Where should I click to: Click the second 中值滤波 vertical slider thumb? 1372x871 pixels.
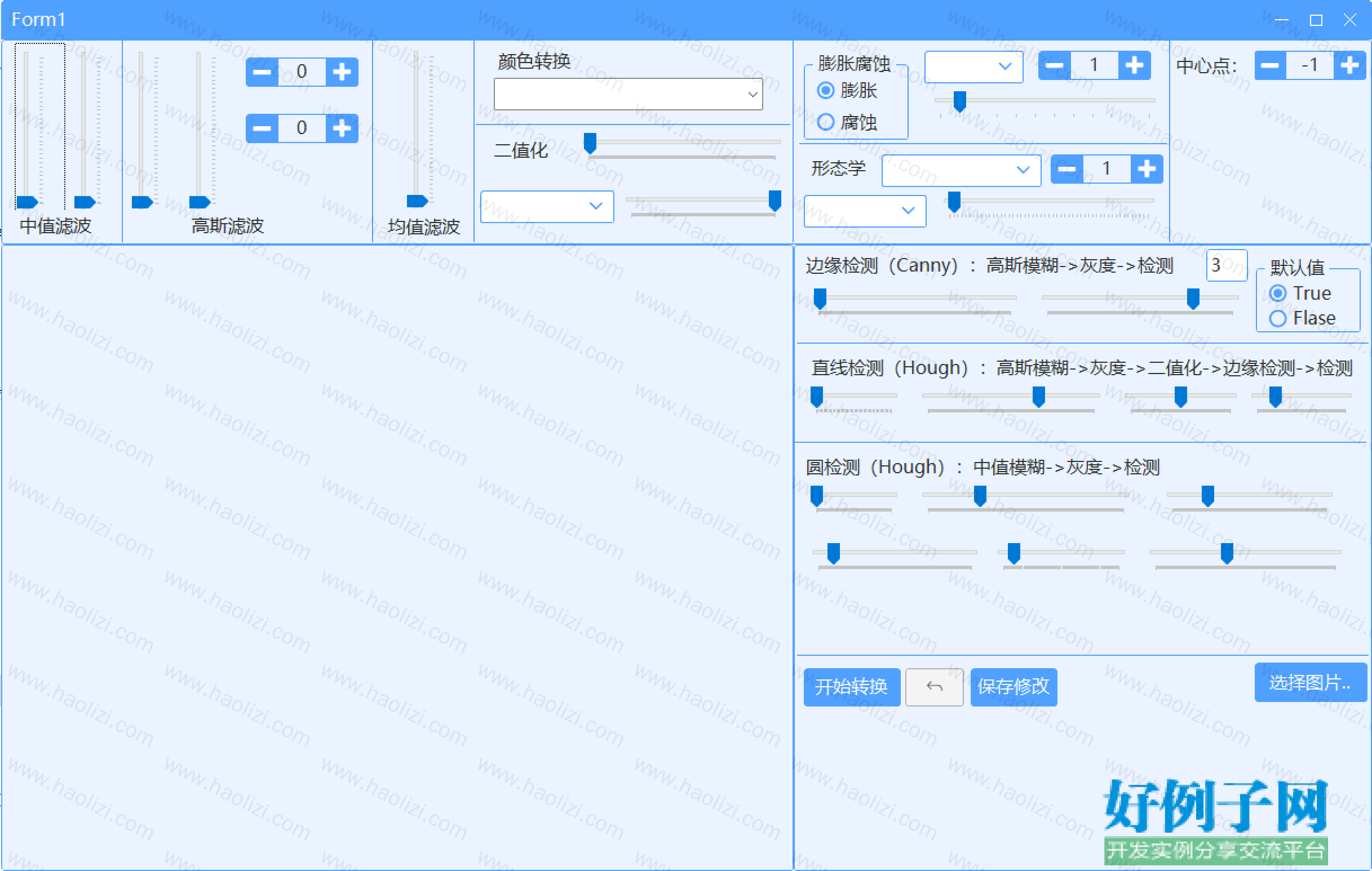coord(85,202)
